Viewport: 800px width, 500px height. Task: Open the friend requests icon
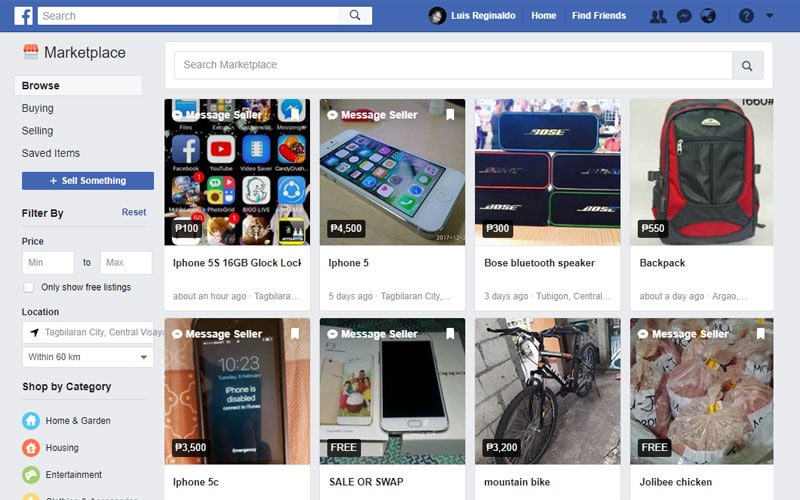[x=658, y=16]
